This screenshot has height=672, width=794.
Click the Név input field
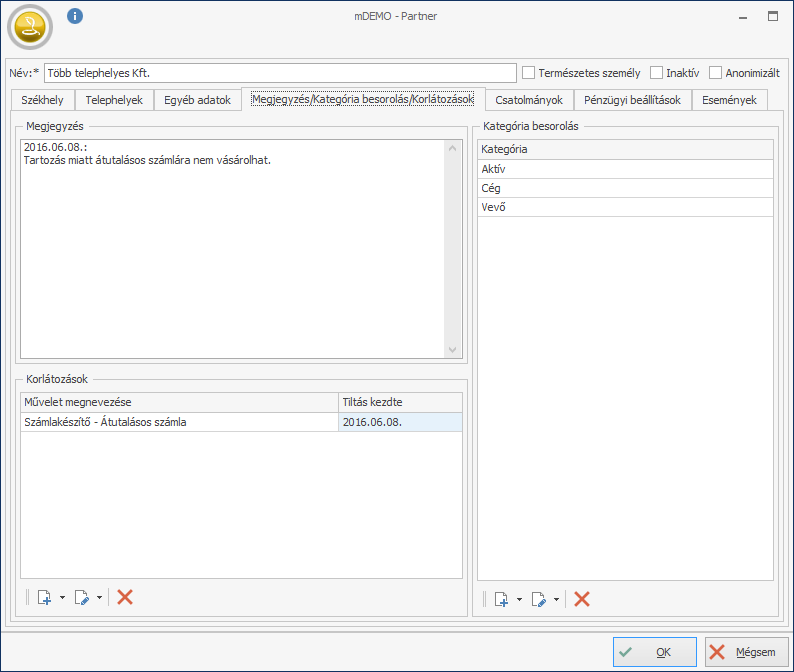tap(280, 73)
